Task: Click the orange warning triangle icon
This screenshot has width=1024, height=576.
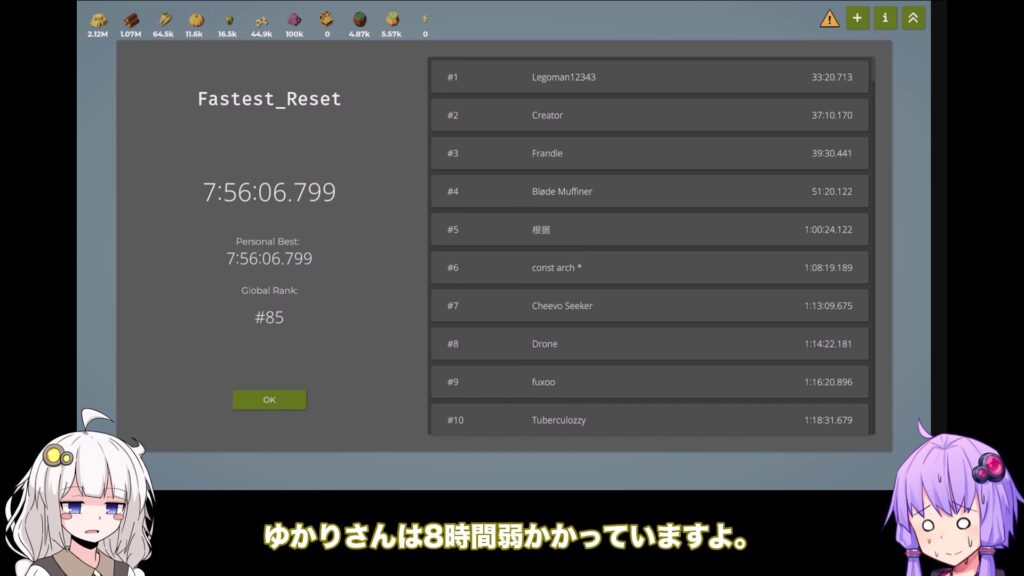Action: 829,19
